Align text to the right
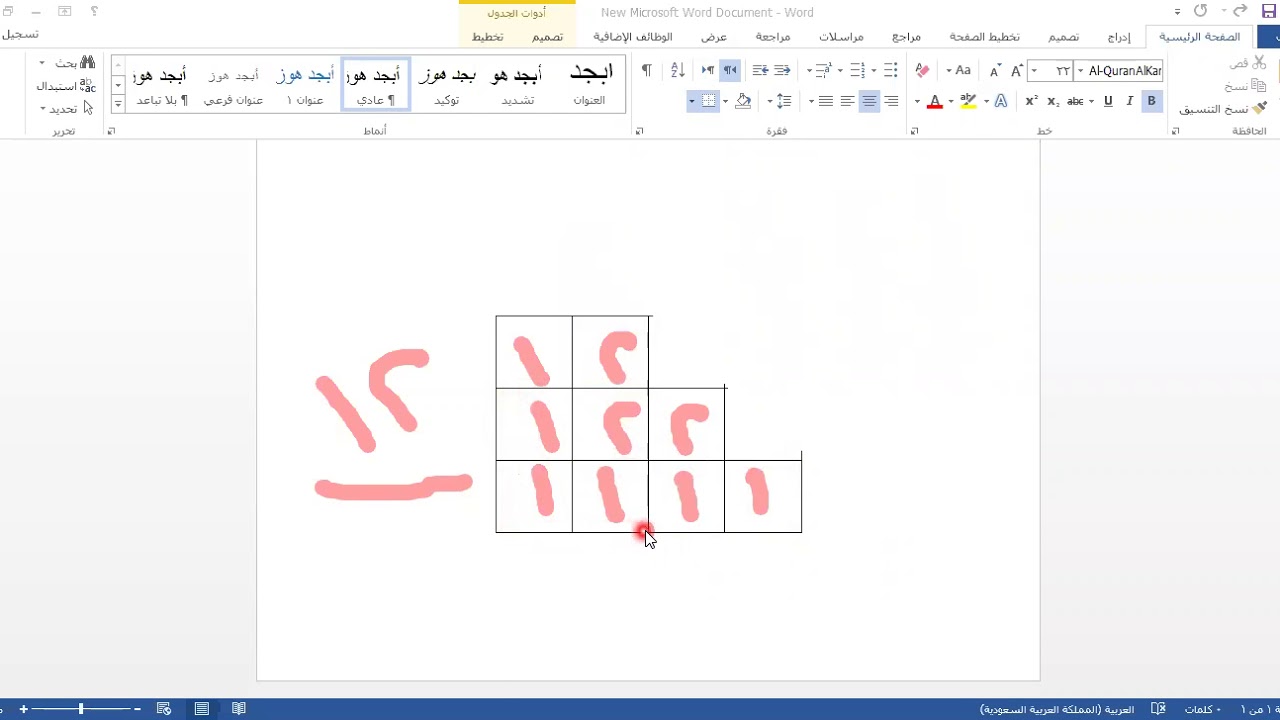Viewport: 1280px width, 720px height. point(891,101)
